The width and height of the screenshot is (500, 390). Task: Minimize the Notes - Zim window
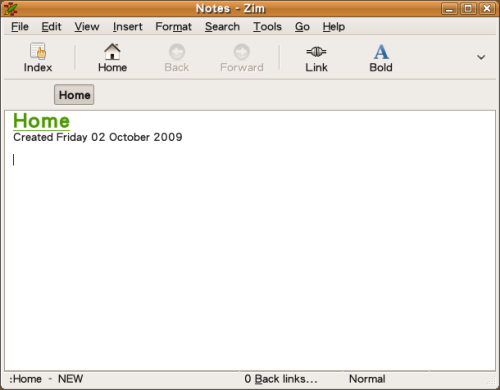pyautogui.click(x=449, y=8)
